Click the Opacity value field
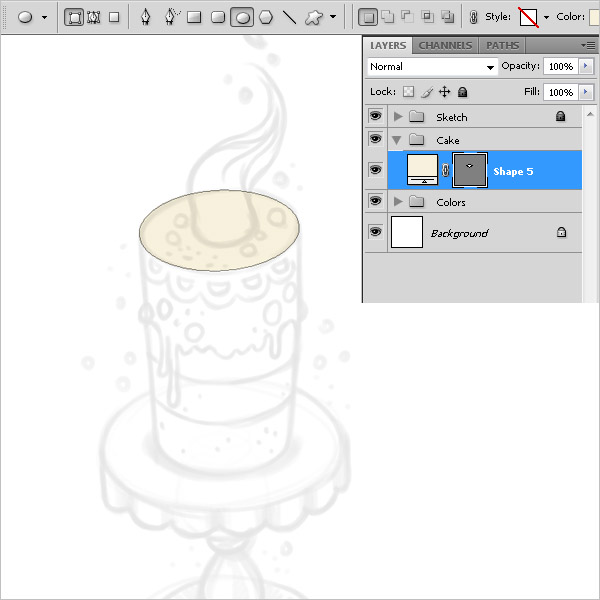Viewport: 600px width, 600px height. (x=561, y=67)
